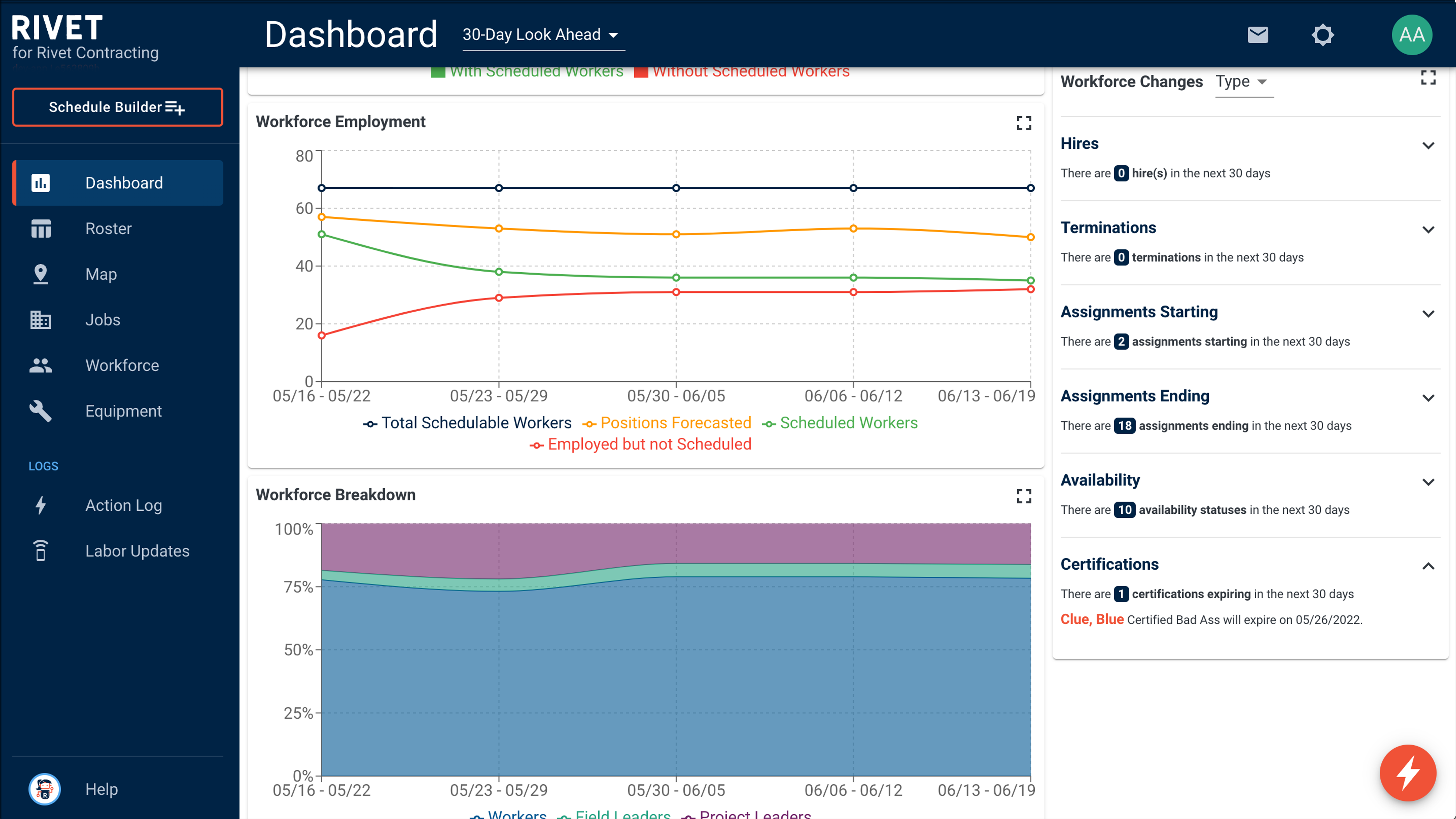Click the Hires section heading
The height and width of the screenshot is (819, 1456).
click(1079, 143)
